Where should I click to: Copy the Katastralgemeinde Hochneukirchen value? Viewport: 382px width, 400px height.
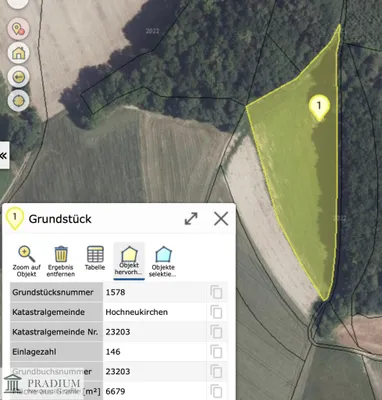(x=216, y=312)
